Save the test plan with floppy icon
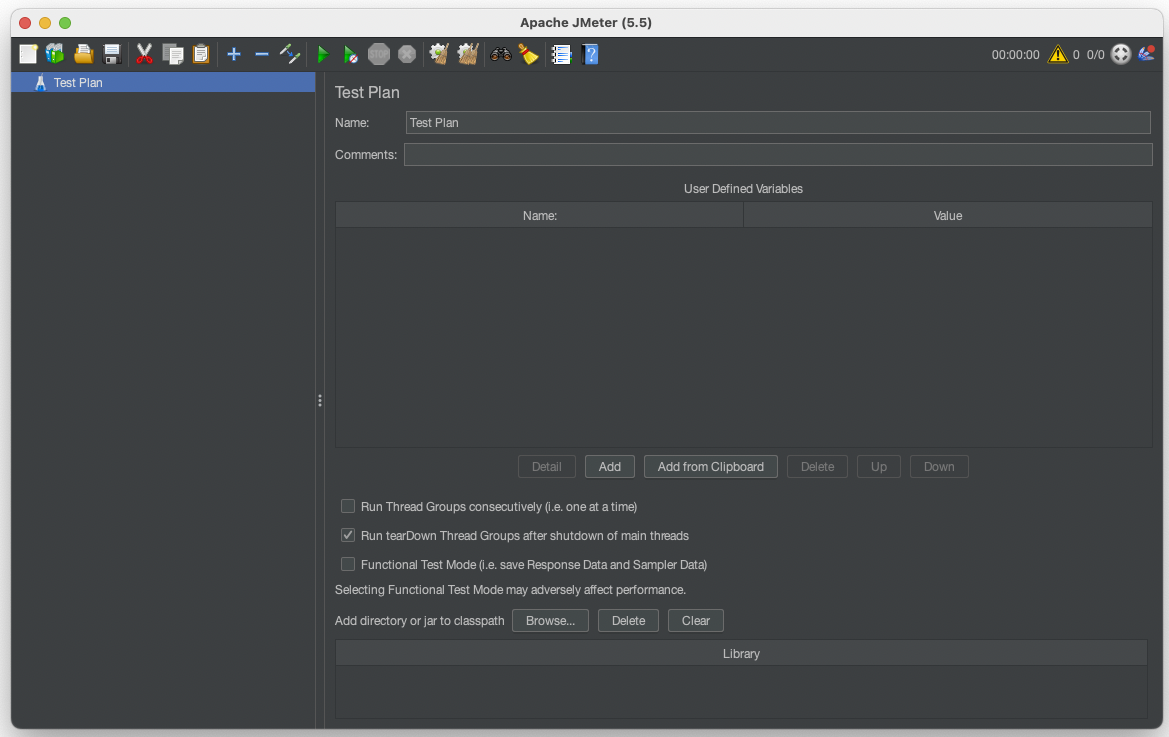The width and height of the screenshot is (1169, 737). tap(112, 54)
